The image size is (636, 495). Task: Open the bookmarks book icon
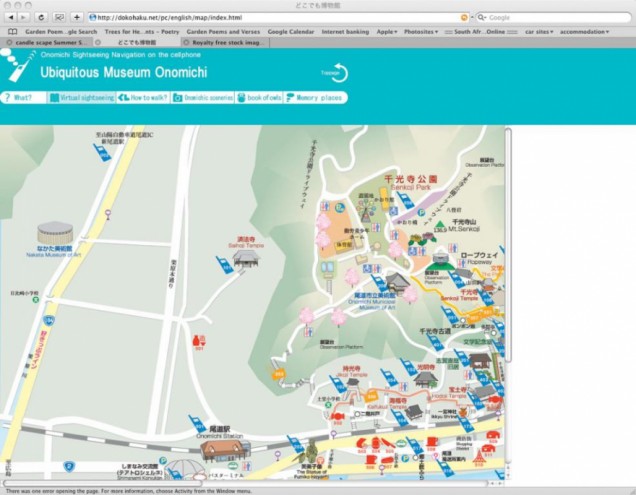tap(12, 32)
